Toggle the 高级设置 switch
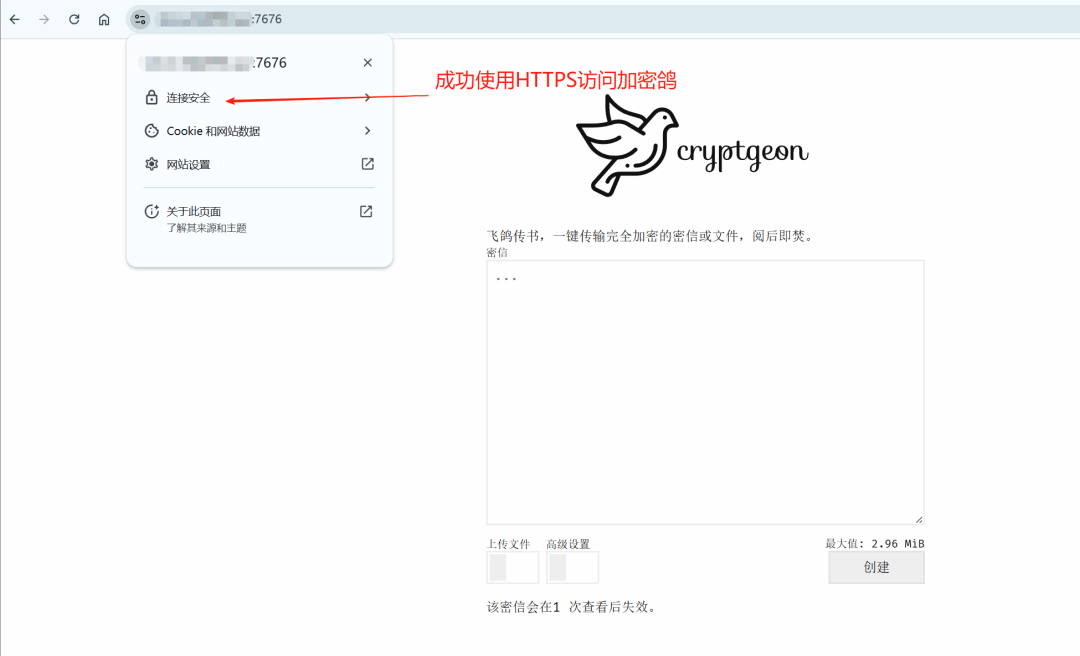Viewport: 1080px width, 656px height. [x=572, y=567]
